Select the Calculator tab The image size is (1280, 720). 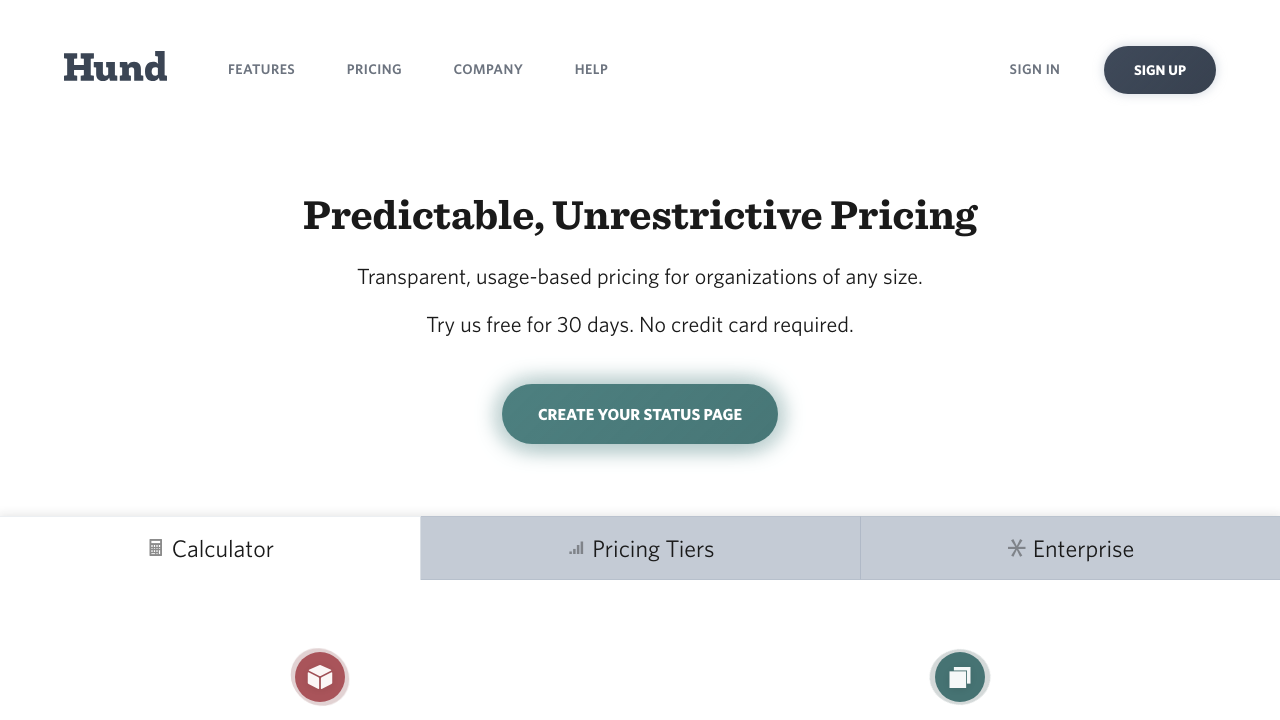tap(222, 549)
